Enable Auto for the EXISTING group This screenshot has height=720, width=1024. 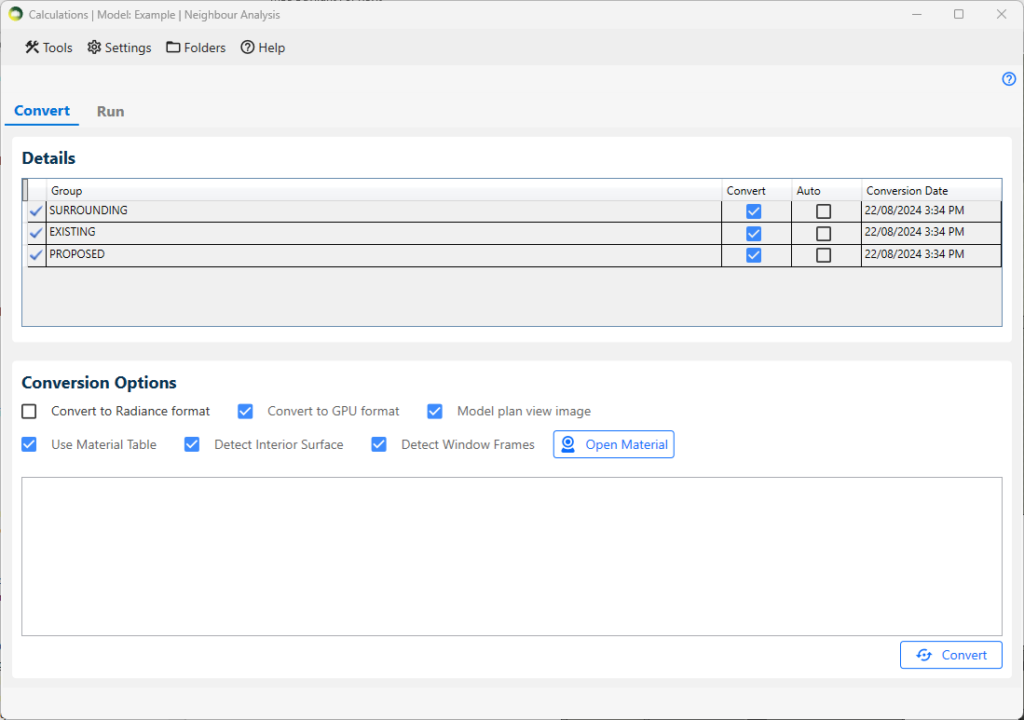(823, 233)
